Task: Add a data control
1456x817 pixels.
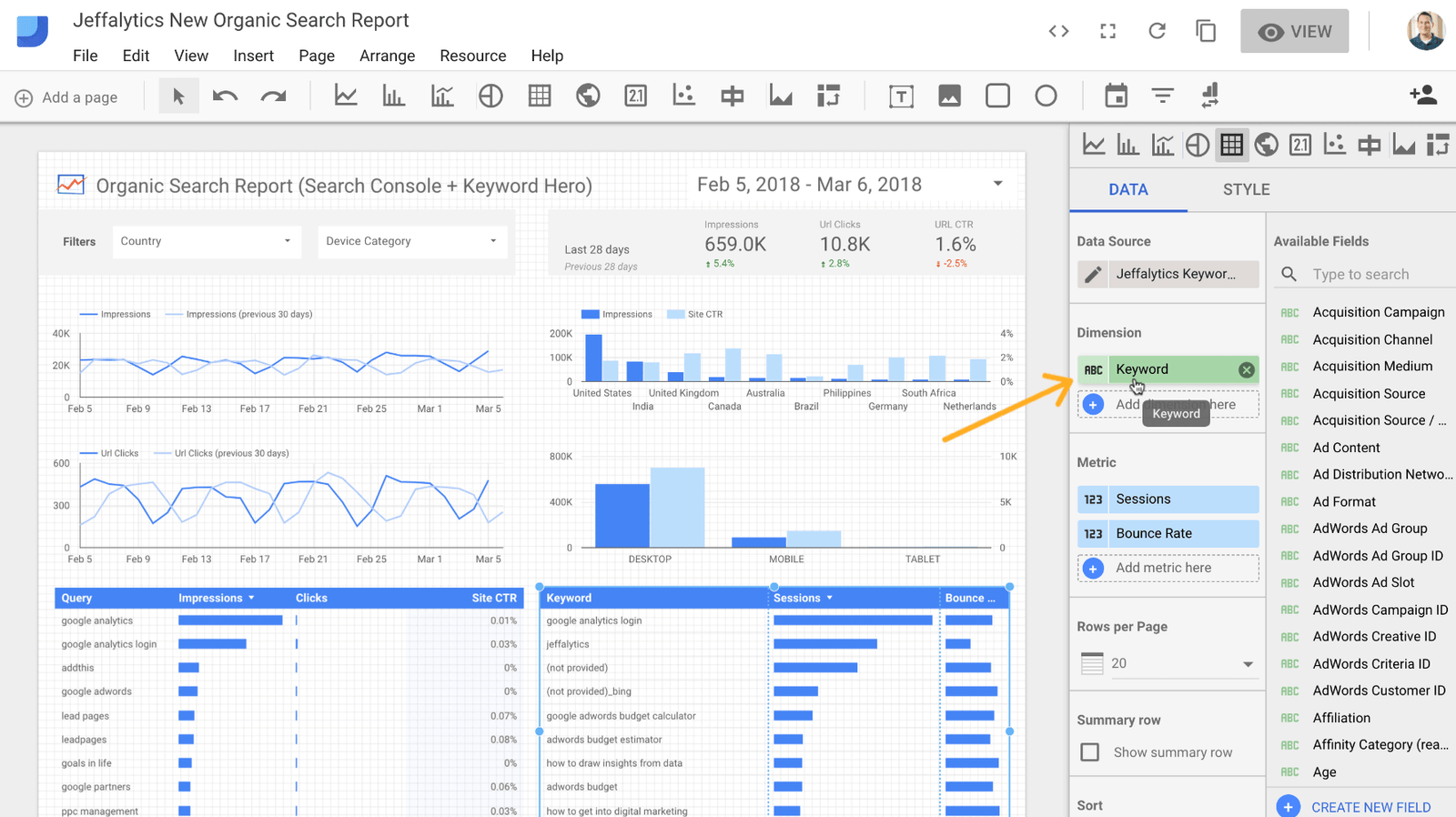Action: pos(1210,96)
